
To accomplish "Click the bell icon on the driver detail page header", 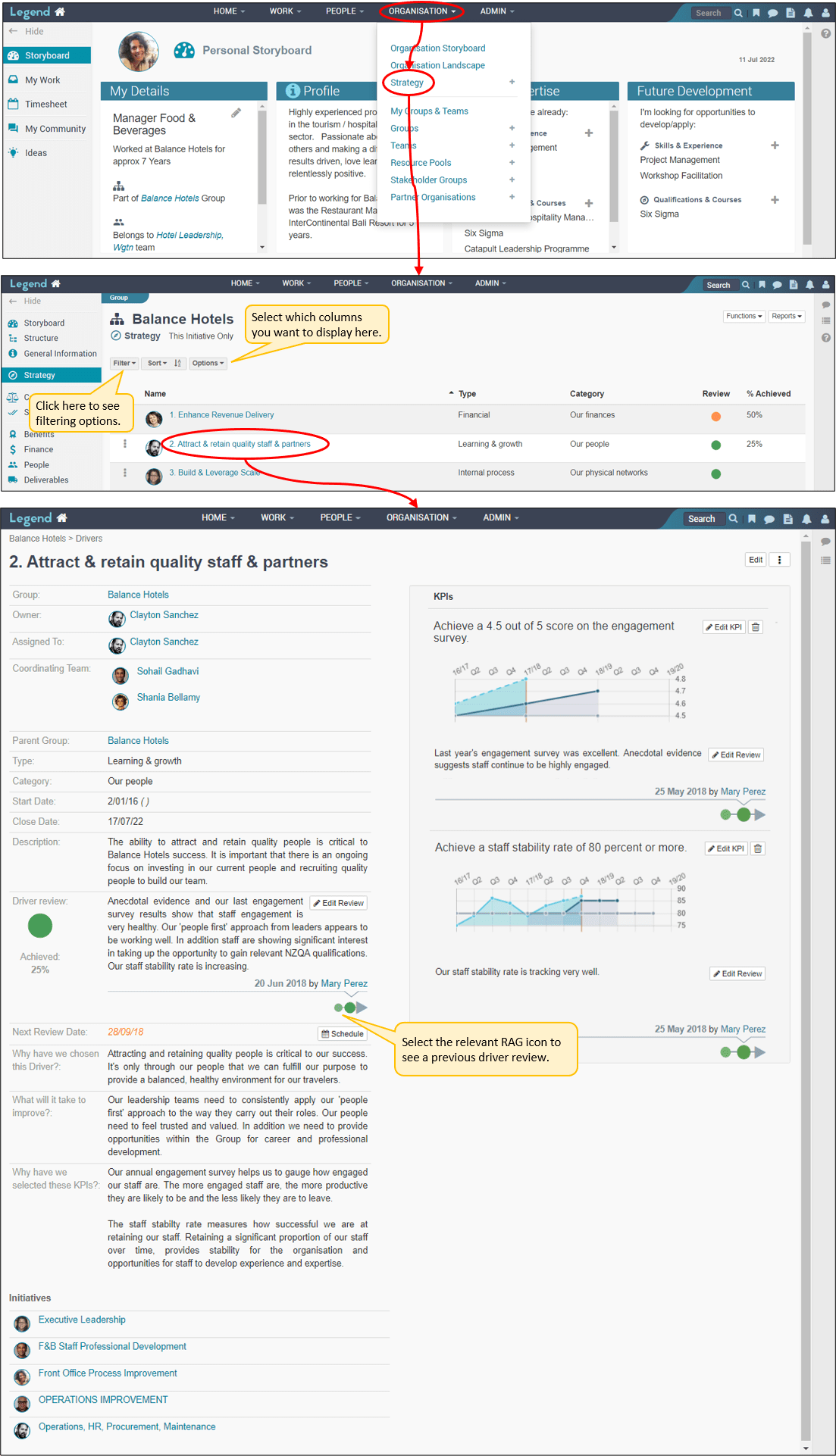I will click(x=806, y=519).
